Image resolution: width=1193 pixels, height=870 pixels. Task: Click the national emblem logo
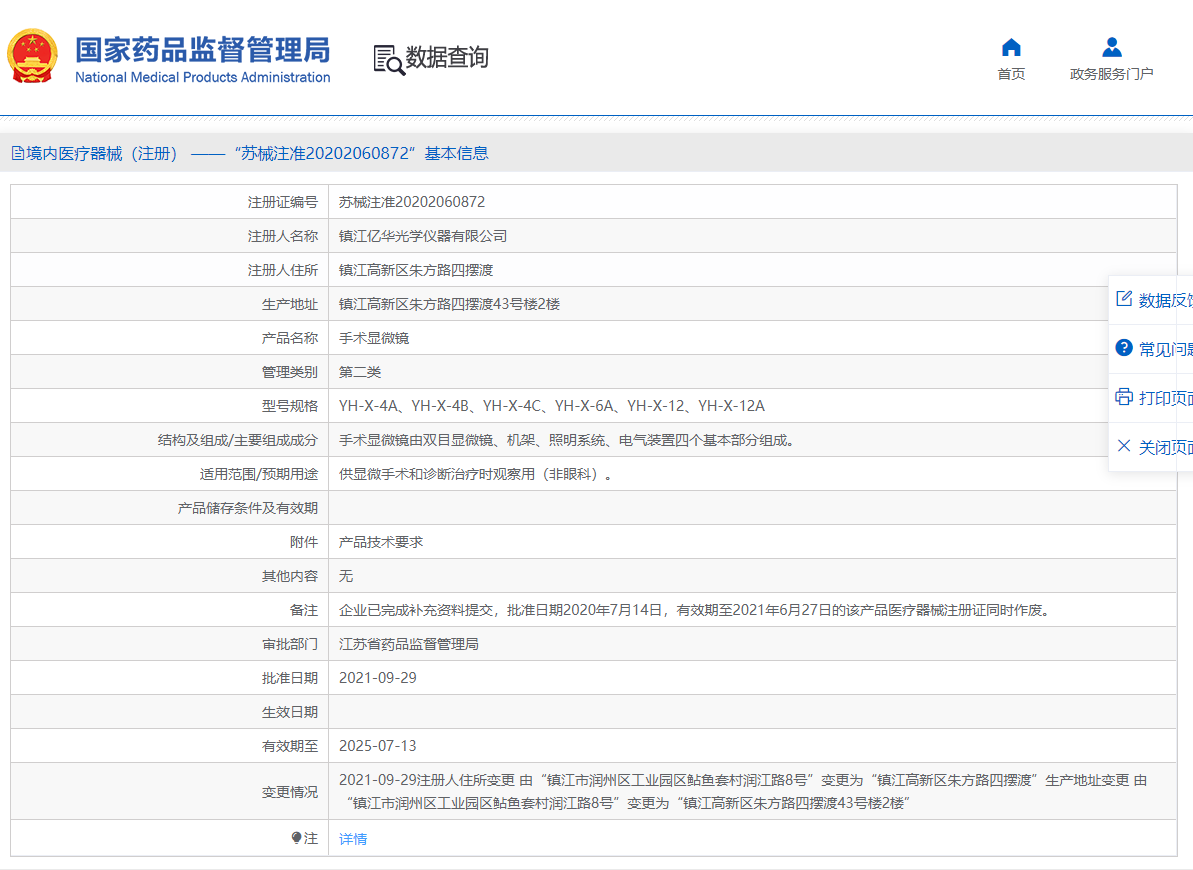coord(32,56)
